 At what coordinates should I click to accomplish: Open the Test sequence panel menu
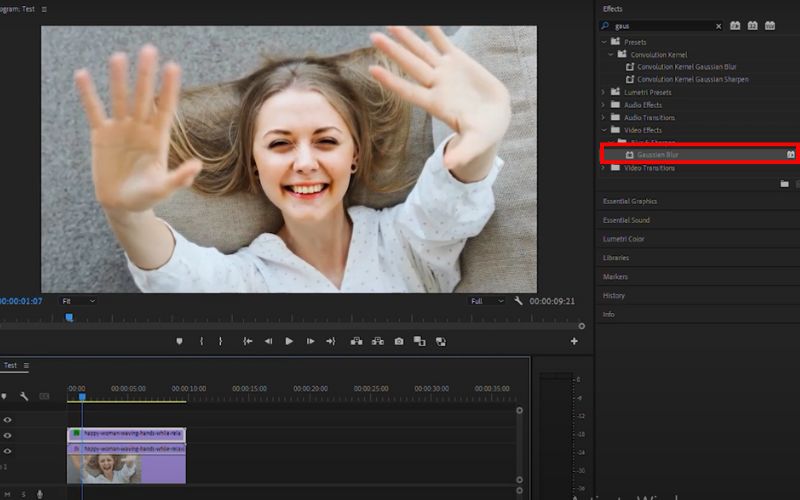point(26,365)
